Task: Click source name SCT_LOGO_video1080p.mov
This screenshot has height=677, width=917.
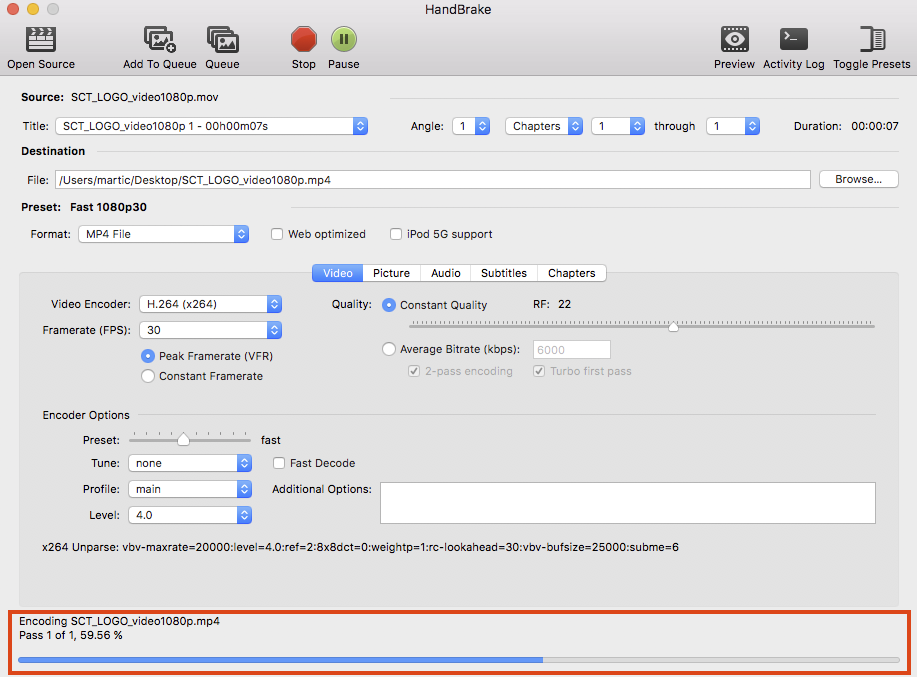Action: click(144, 97)
